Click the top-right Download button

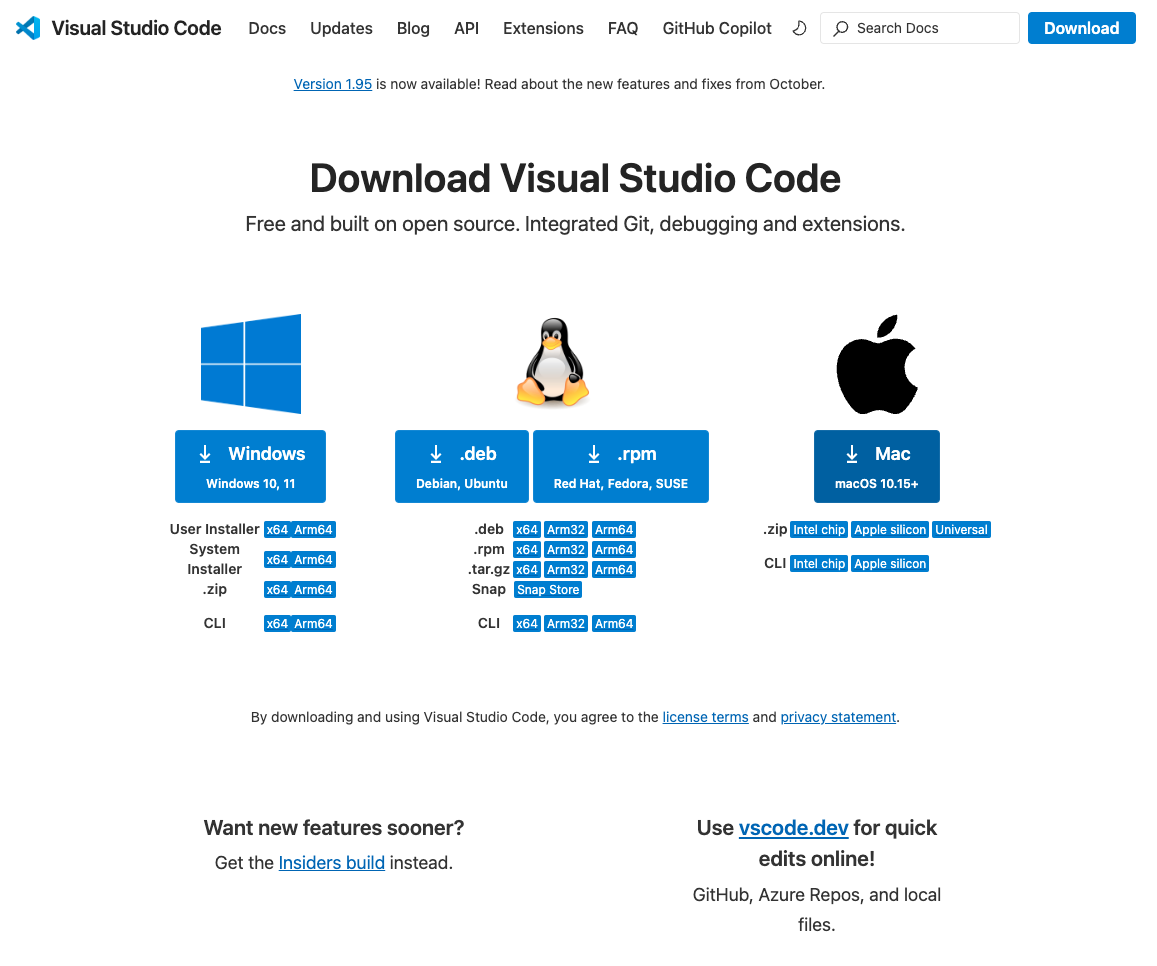coord(1081,28)
